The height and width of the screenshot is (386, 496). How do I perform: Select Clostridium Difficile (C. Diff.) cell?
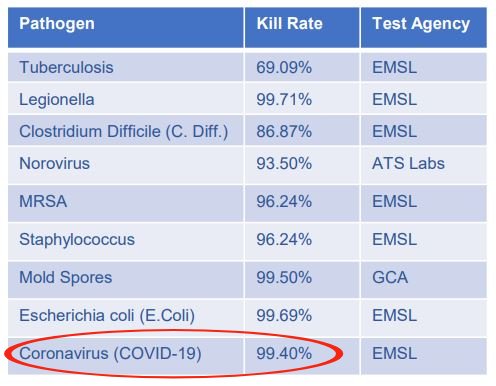126,131
